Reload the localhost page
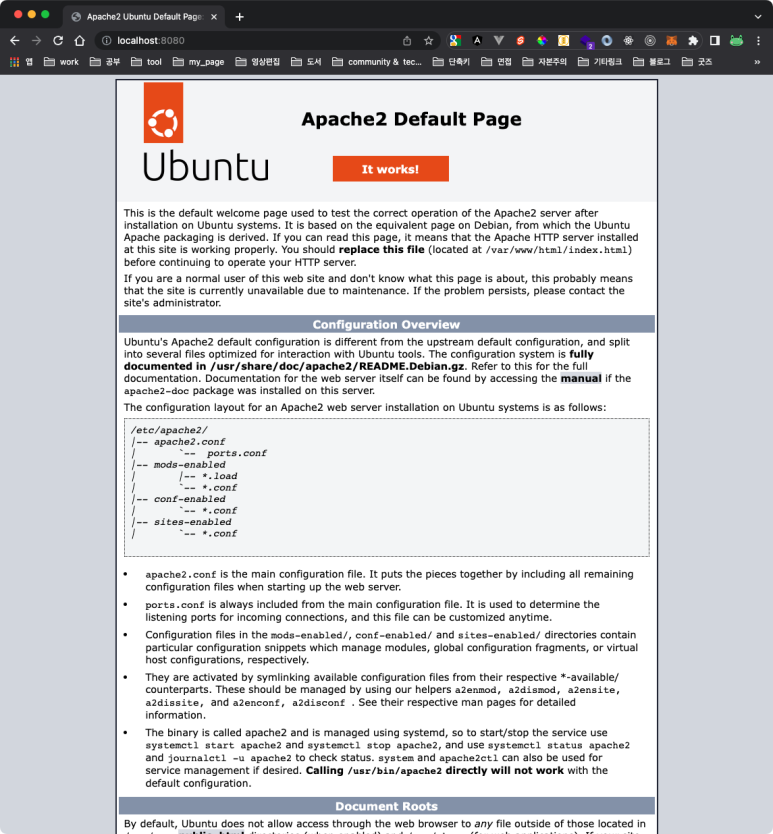The height and width of the screenshot is (834, 773). 58,40
